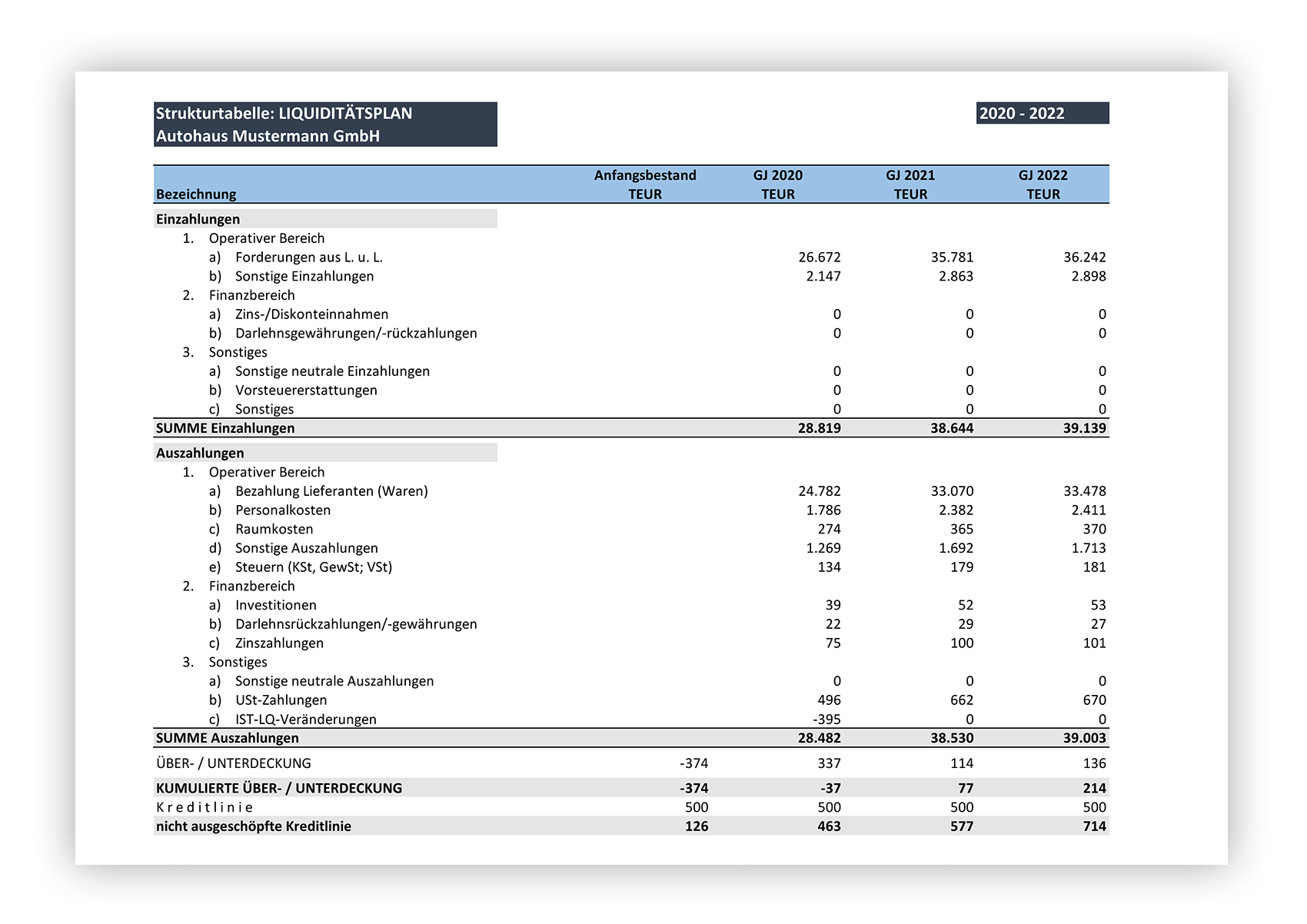This screenshot has height=924, width=1307.
Task: Select the "Kreditlinie" row label
Action: click(x=205, y=807)
